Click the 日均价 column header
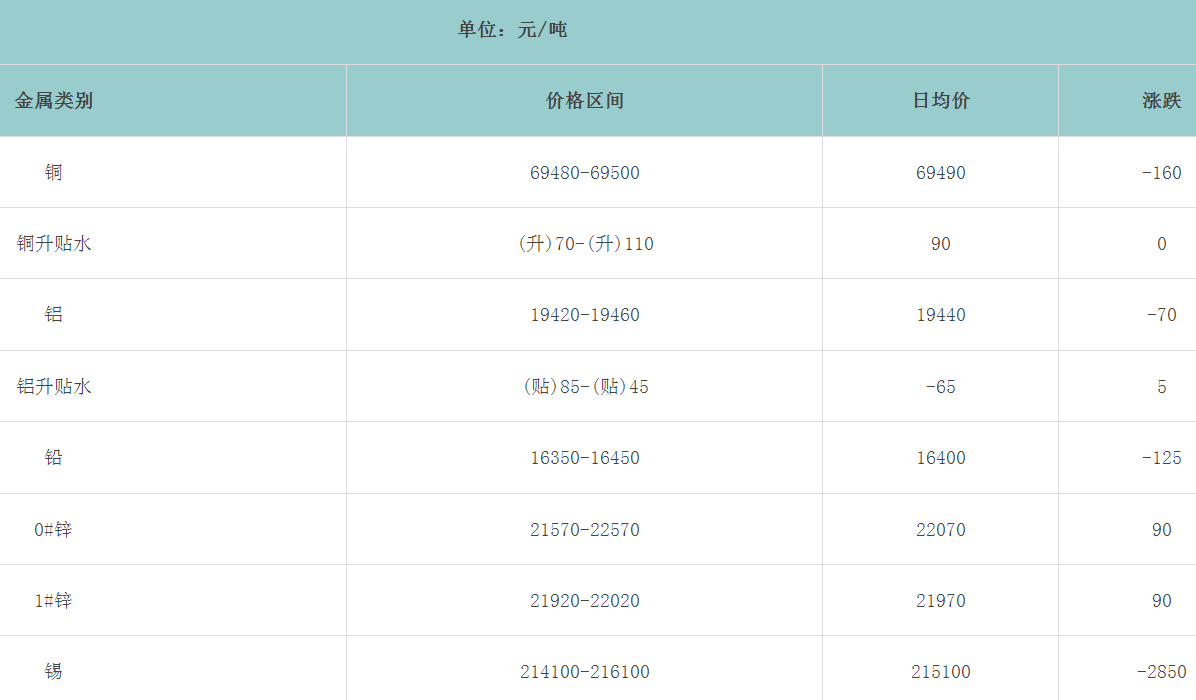This screenshot has width=1196, height=700. 941,101
